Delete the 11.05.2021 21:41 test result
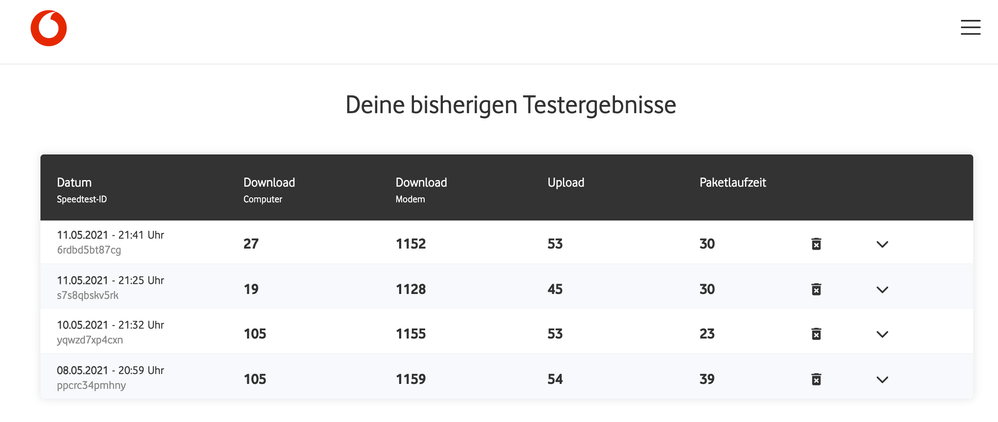This screenshot has width=998, height=422. 816,244
